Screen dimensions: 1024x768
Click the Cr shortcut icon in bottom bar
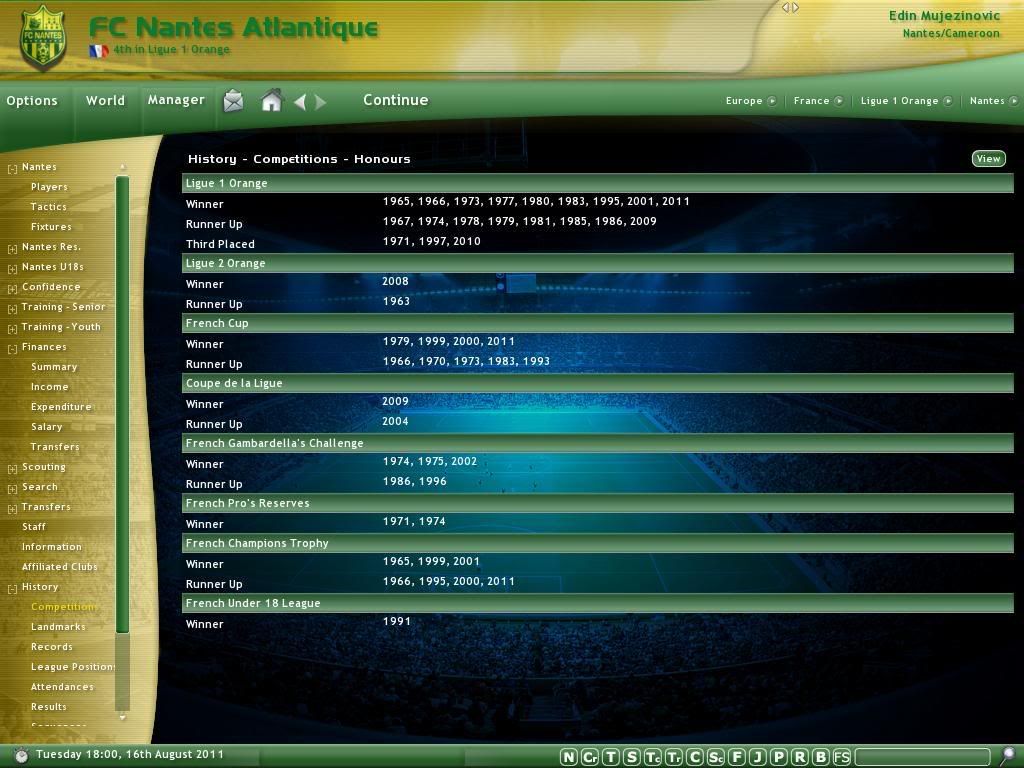[590, 757]
